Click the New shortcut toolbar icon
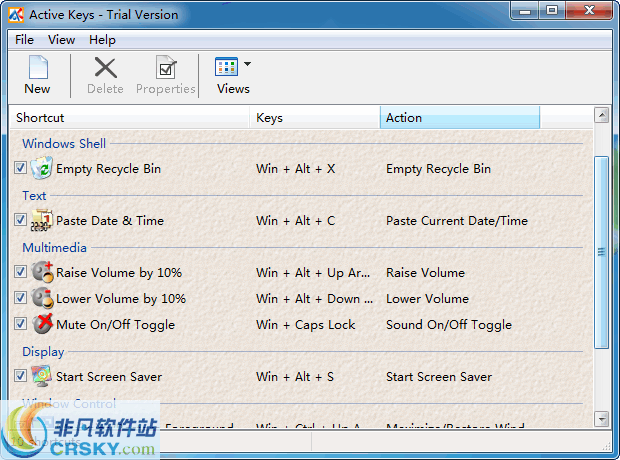The width and height of the screenshot is (620, 460). click(x=38, y=68)
